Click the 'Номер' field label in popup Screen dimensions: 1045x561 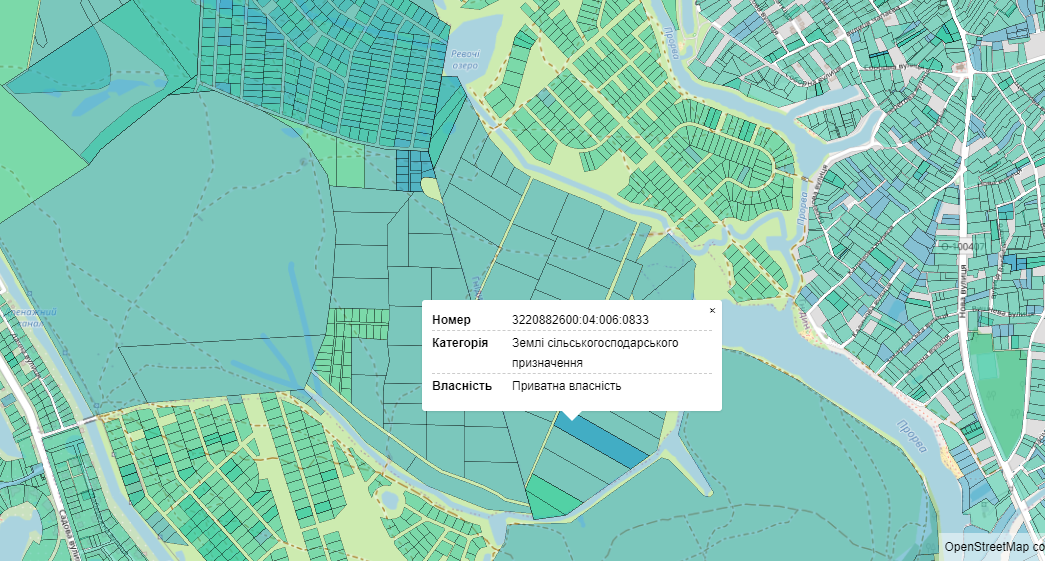pos(451,320)
